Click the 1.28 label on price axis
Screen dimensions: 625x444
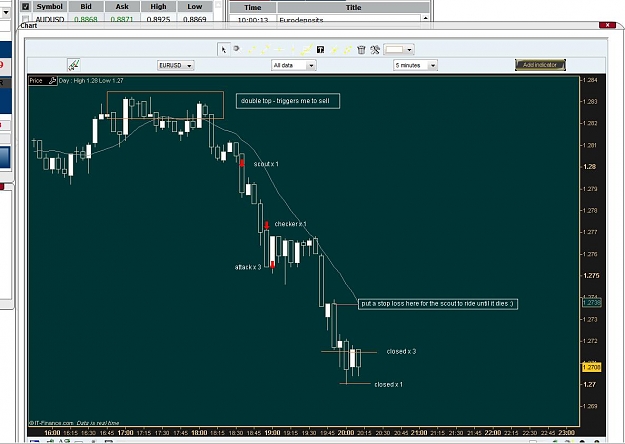(x=590, y=167)
